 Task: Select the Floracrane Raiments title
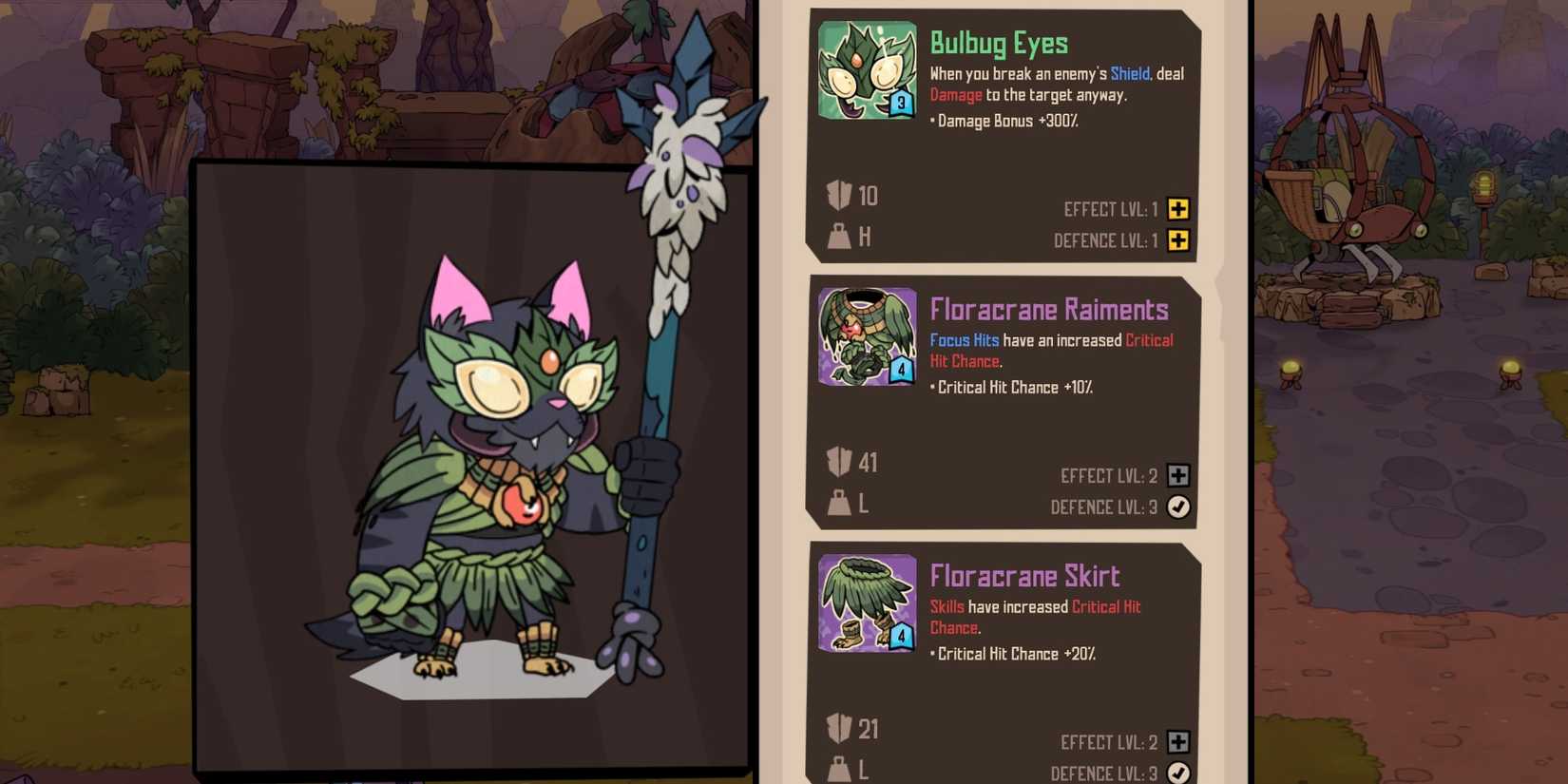click(1049, 310)
